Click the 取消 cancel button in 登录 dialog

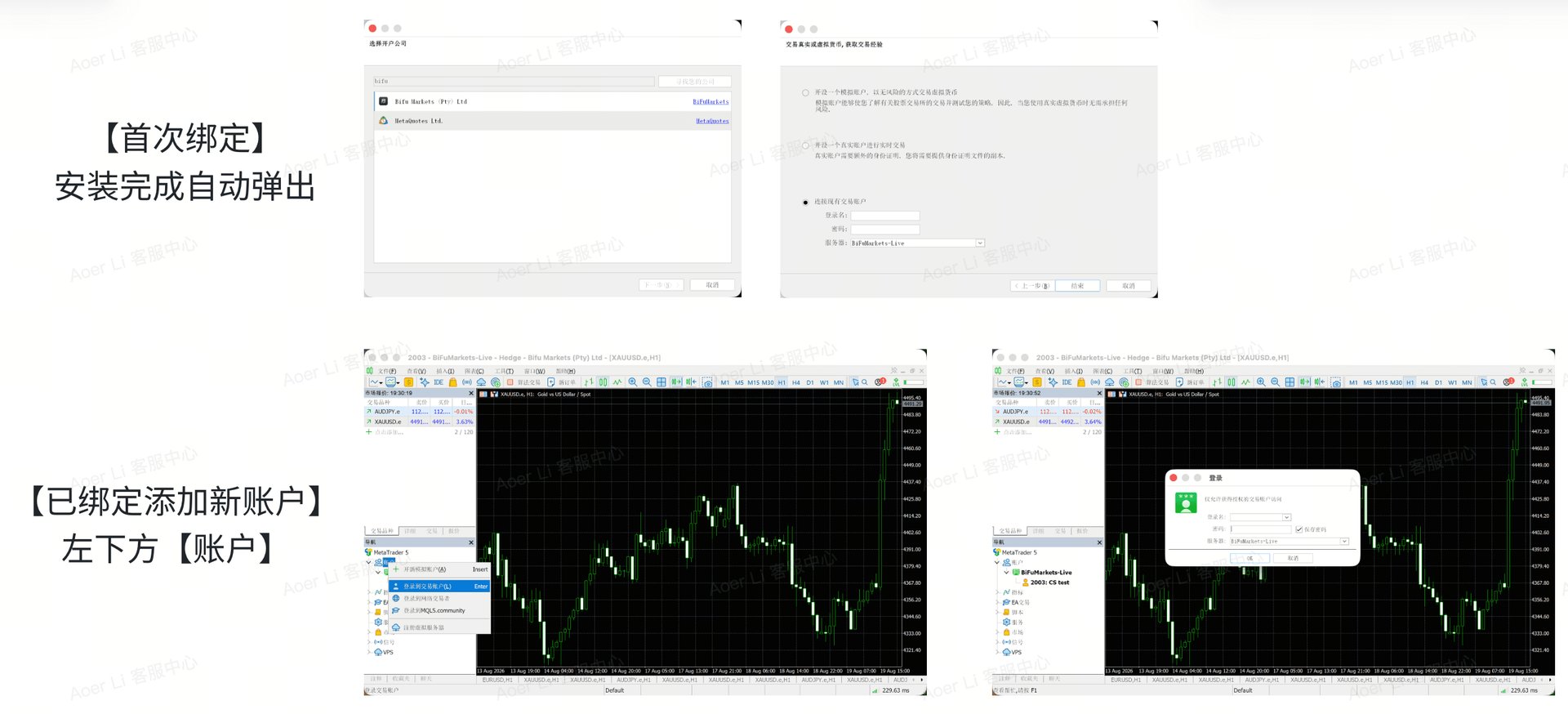coord(1293,558)
